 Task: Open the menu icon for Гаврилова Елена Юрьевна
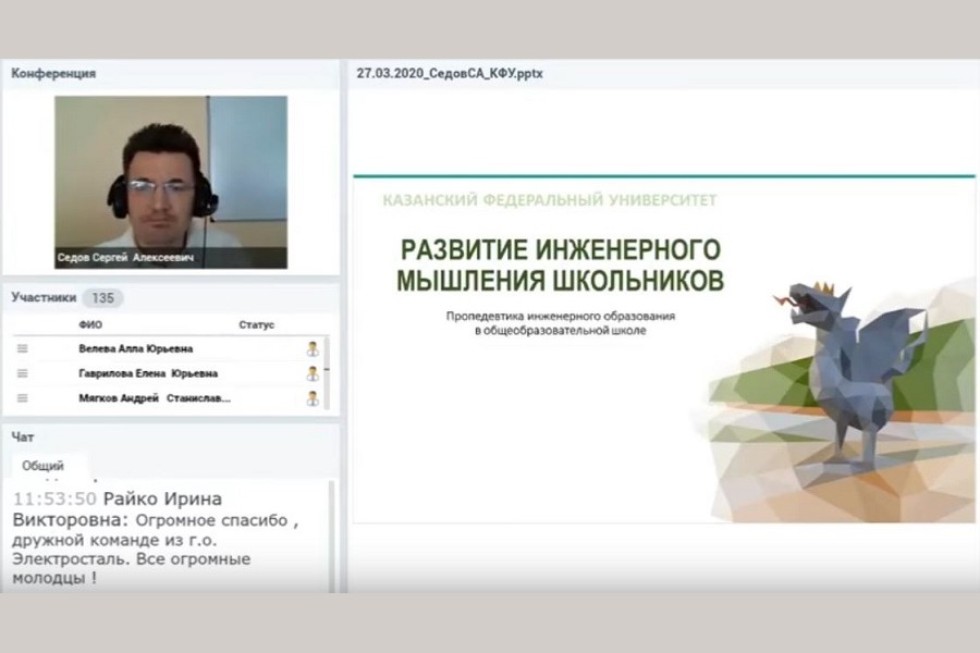point(22,374)
